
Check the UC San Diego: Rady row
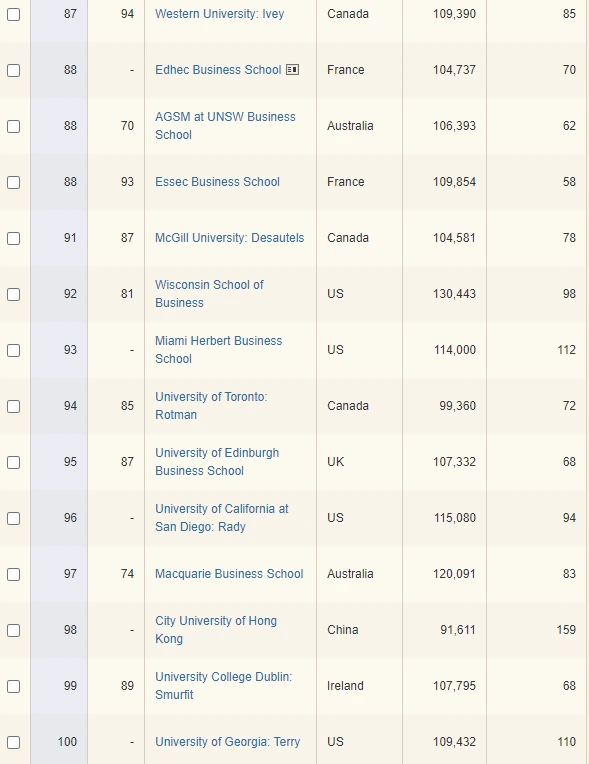pyautogui.click(x=14, y=518)
